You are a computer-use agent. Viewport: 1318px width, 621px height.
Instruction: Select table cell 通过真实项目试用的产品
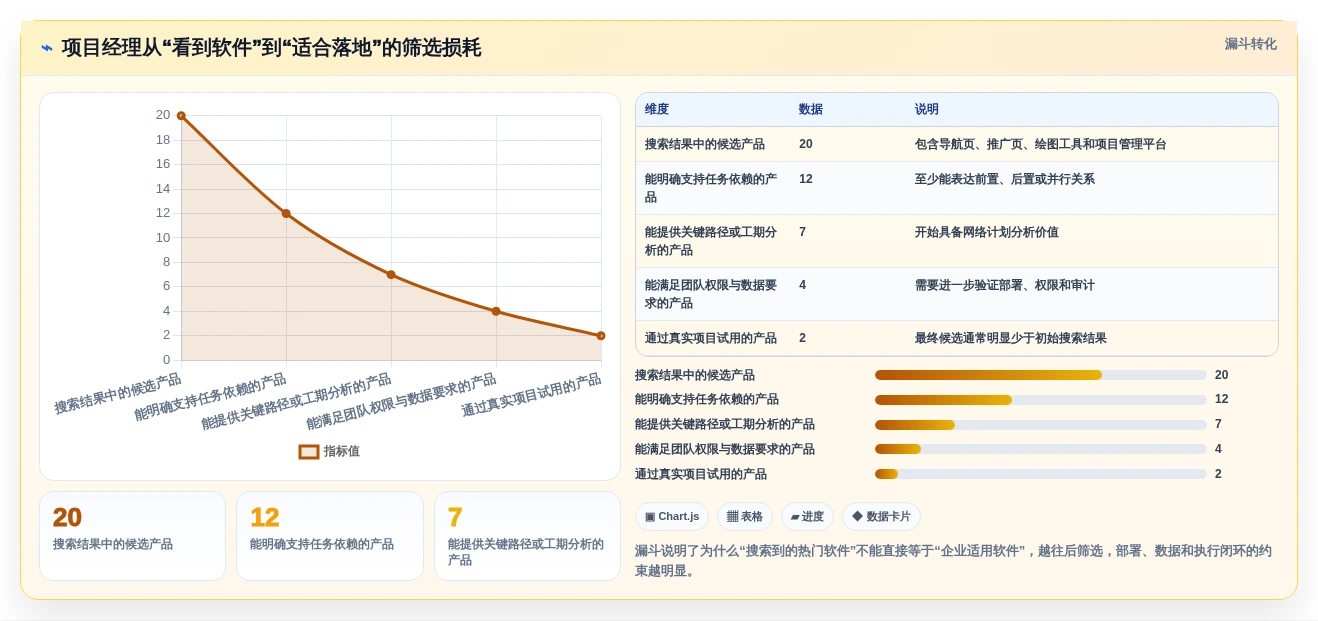point(711,338)
